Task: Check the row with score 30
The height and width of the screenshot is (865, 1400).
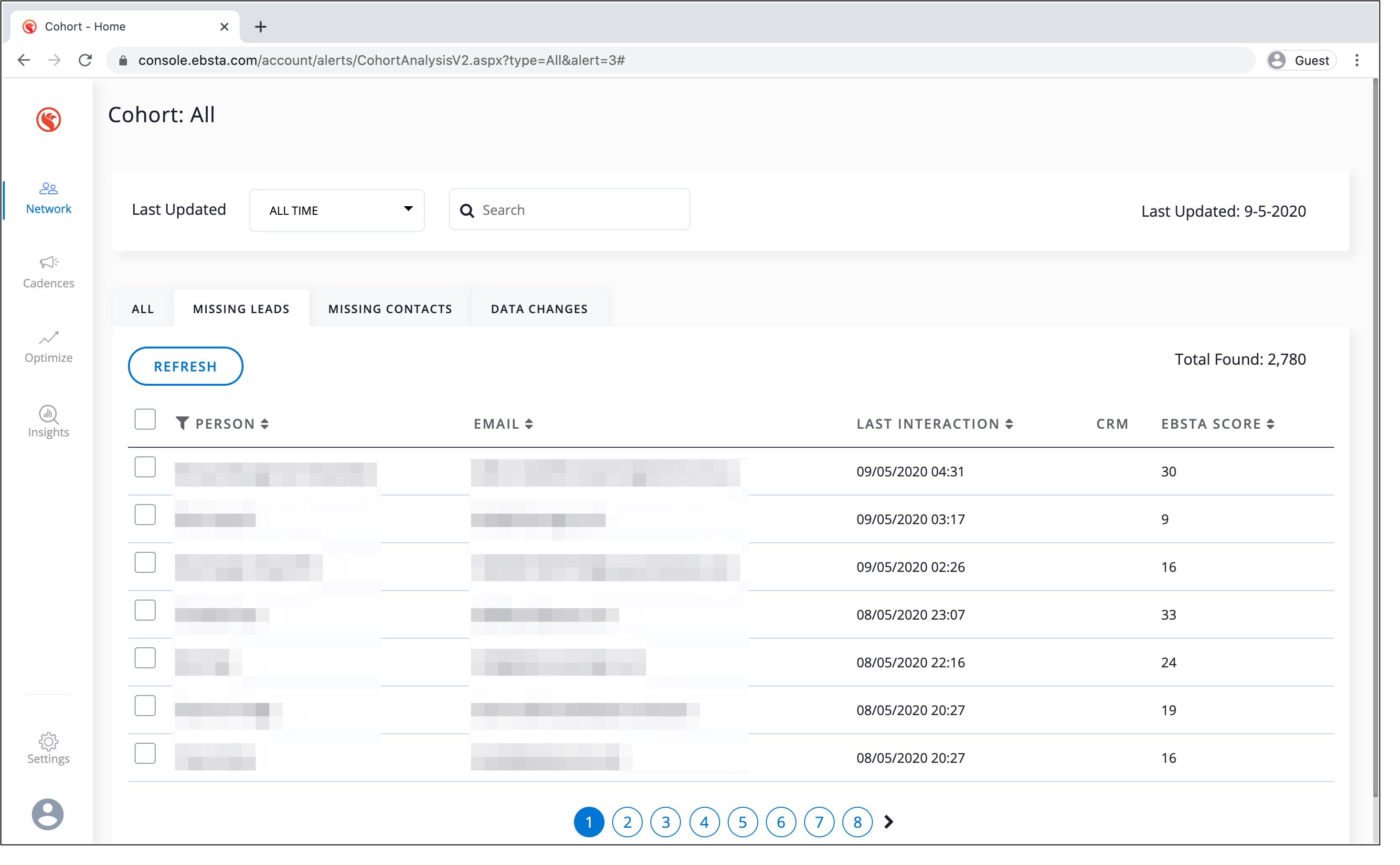Action: click(x=145, y=467)
